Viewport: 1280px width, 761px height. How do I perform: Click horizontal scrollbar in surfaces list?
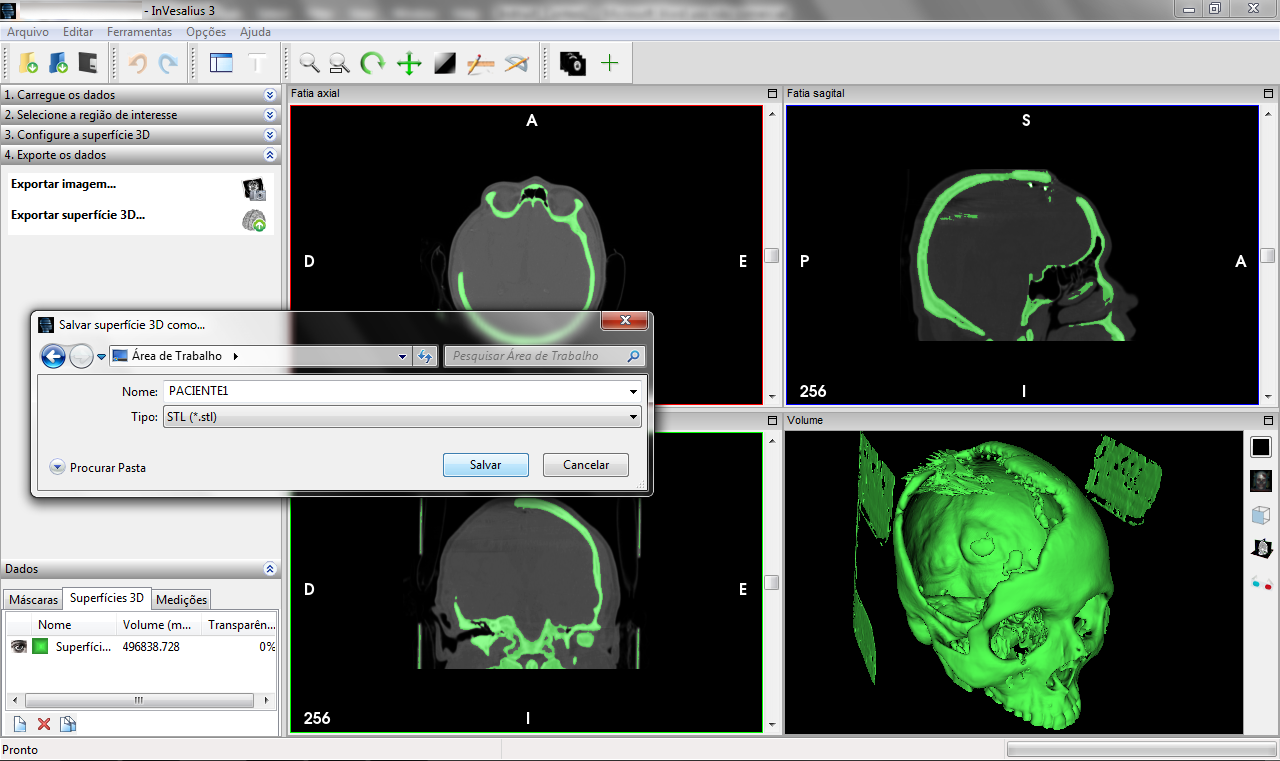coord(138,700)
